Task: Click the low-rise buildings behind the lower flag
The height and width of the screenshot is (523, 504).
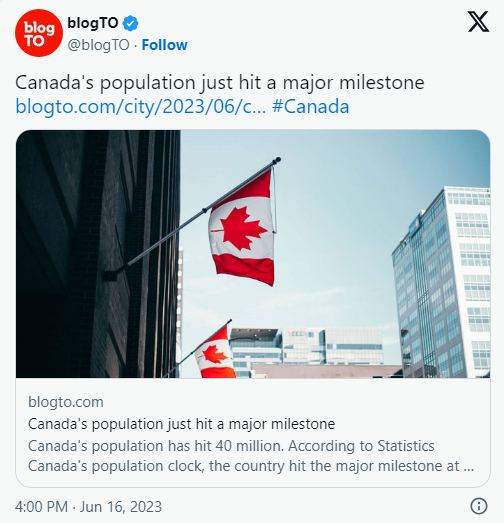Action: pyautogui.click(x=307, y=352)
